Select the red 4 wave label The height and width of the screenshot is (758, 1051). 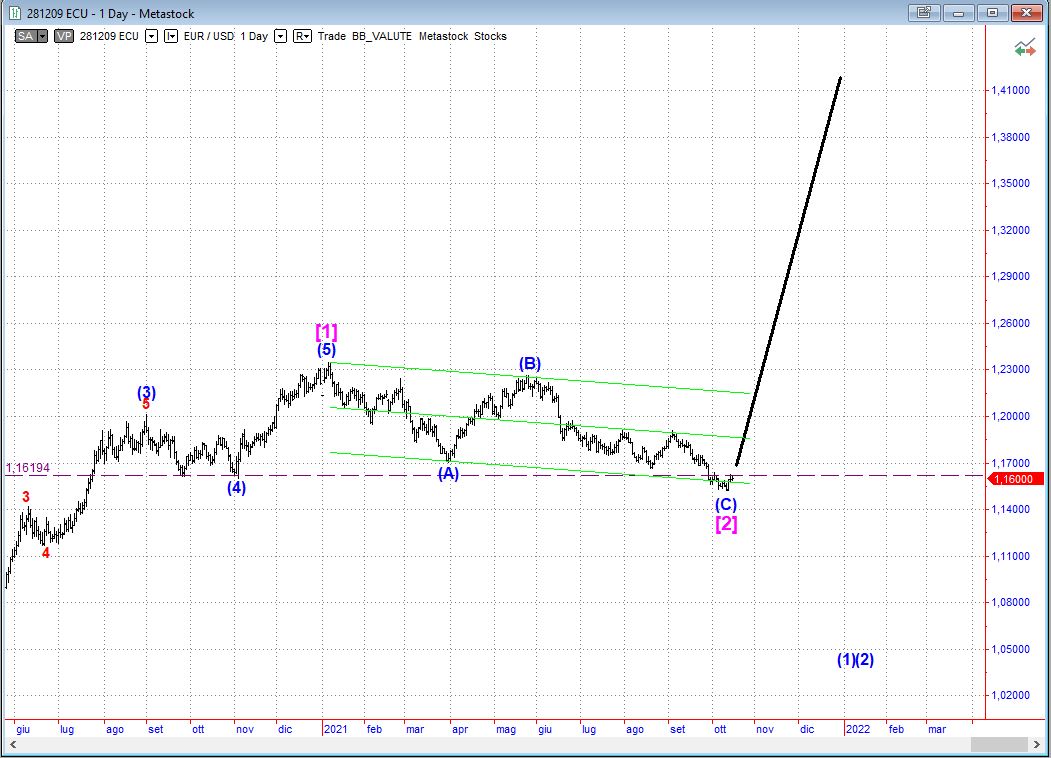pos(46,553)
